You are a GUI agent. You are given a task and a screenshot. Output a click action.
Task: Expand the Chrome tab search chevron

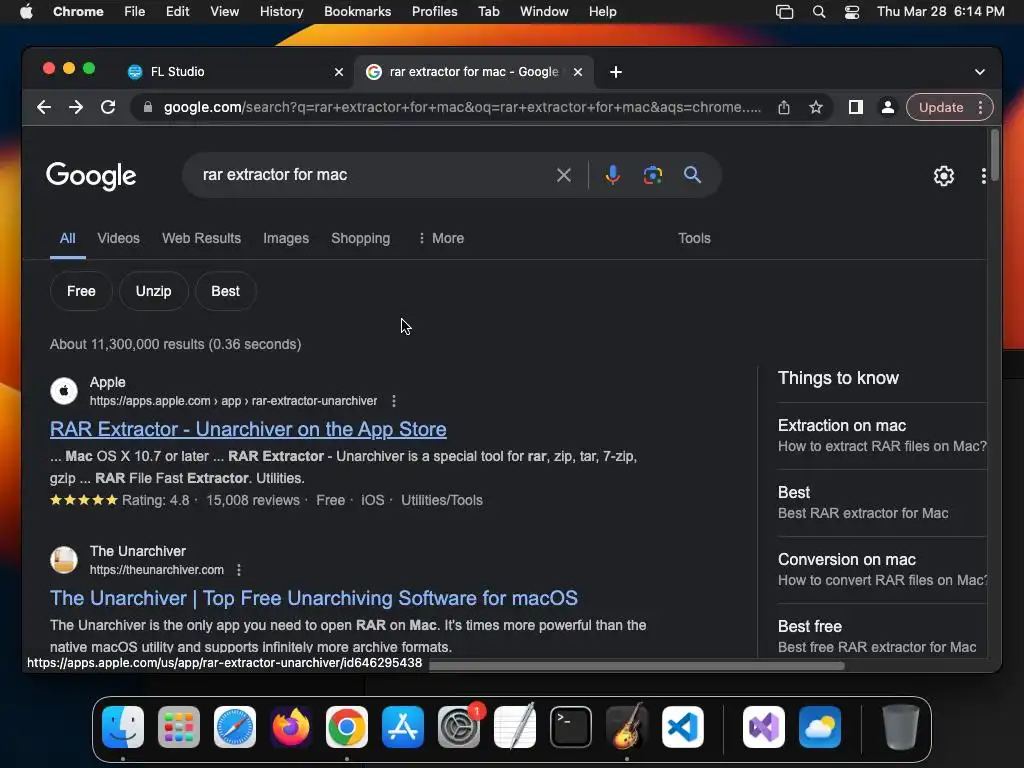(x=980, y=72)
